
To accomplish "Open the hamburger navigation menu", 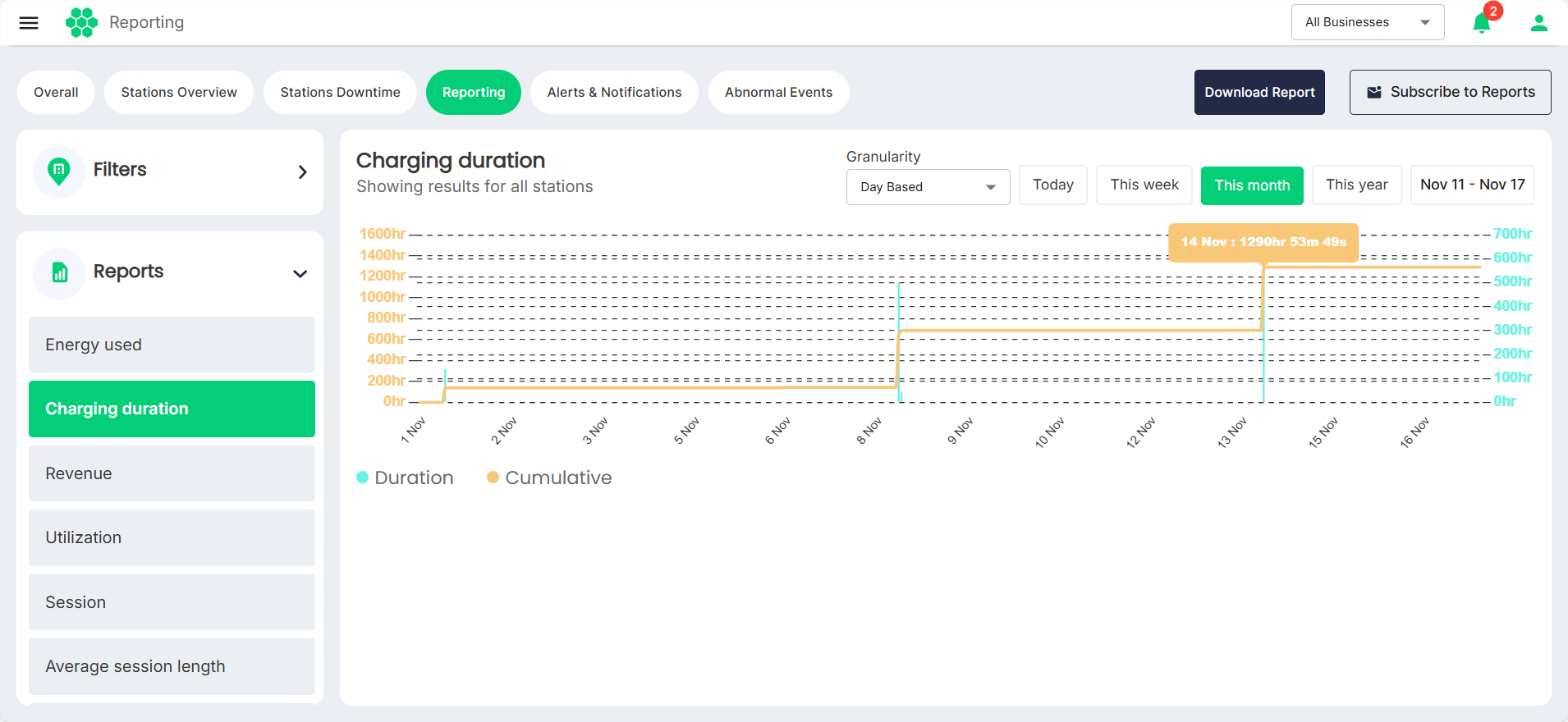I will coord(29,23).
